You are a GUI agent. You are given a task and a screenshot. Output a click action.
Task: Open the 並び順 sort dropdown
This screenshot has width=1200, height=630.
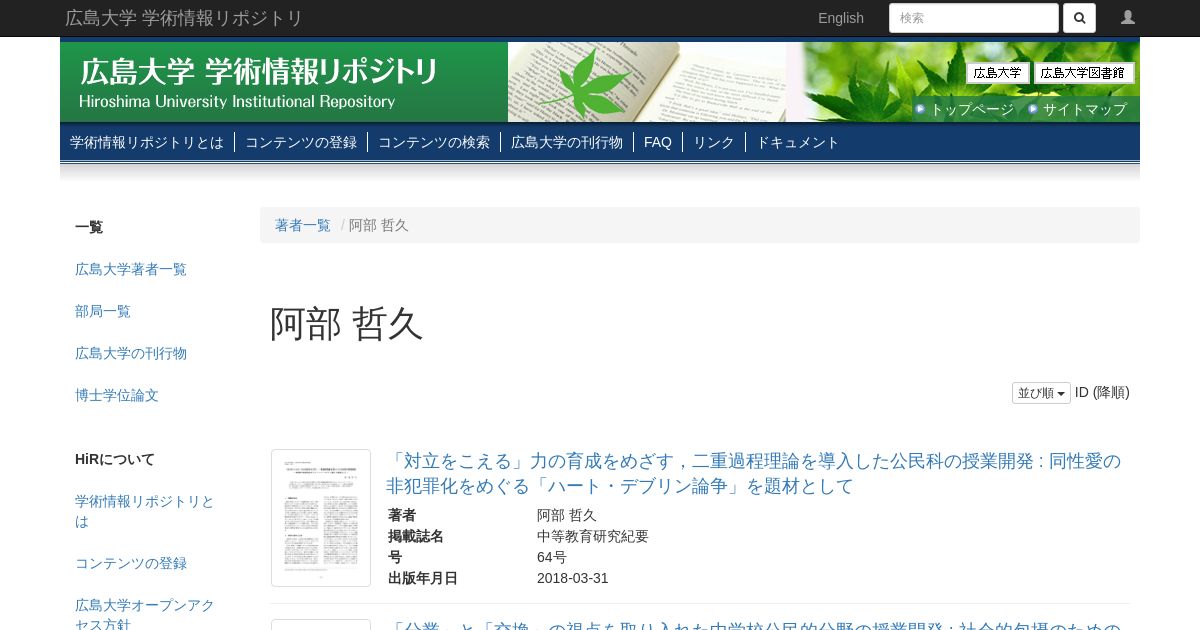(1041, 393)
